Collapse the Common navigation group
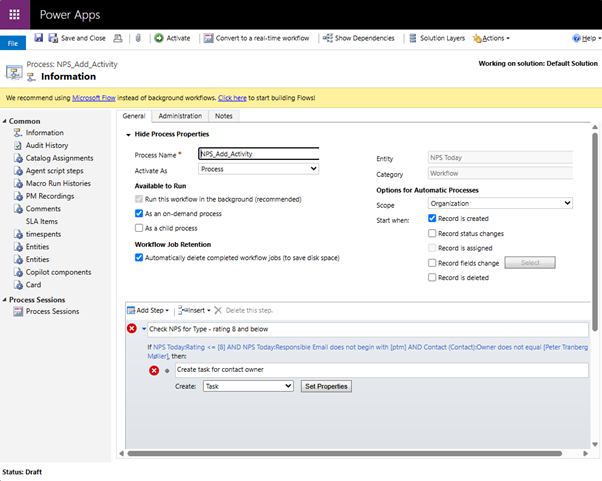602x481 pixels. click(5, 121)
